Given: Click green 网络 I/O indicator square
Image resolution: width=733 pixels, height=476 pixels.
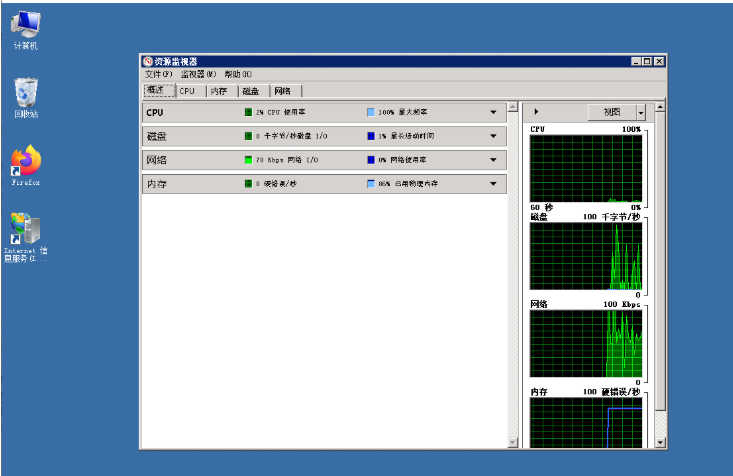Looking at the screenshot, I should pyautogui.click(x=248, y=160).
